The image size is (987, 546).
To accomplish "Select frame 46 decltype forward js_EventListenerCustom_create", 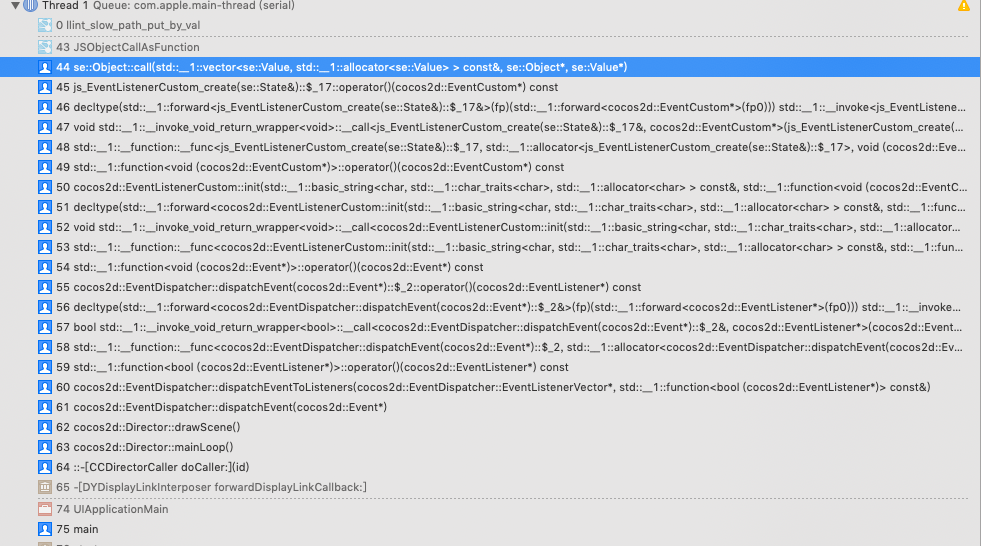I will pos(510,107).
